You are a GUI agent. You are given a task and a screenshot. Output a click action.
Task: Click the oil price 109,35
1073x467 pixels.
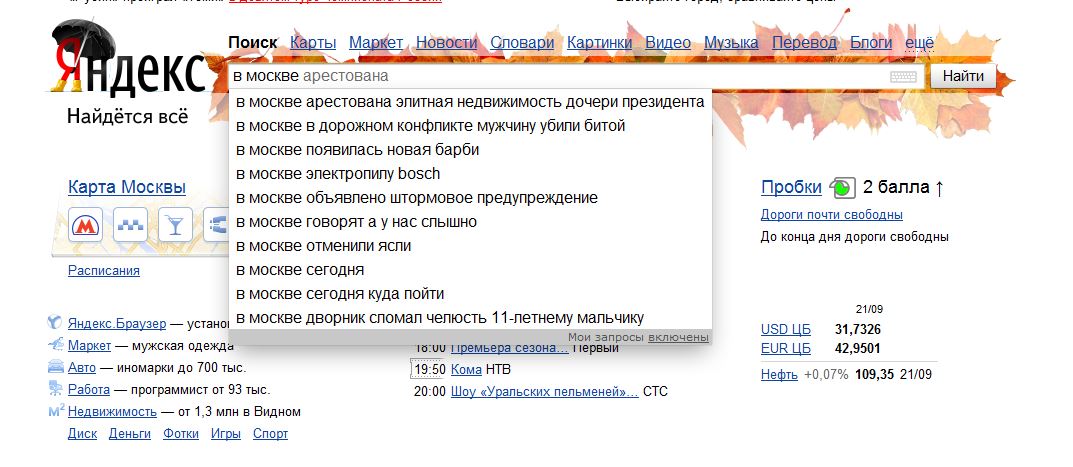coord(875,375)
